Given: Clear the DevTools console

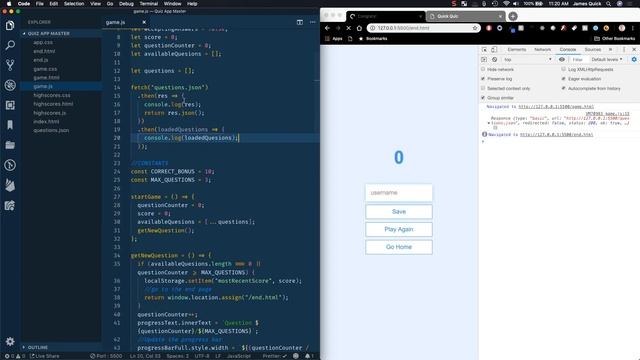Looking at the screenshot, I should coord(494,60).
